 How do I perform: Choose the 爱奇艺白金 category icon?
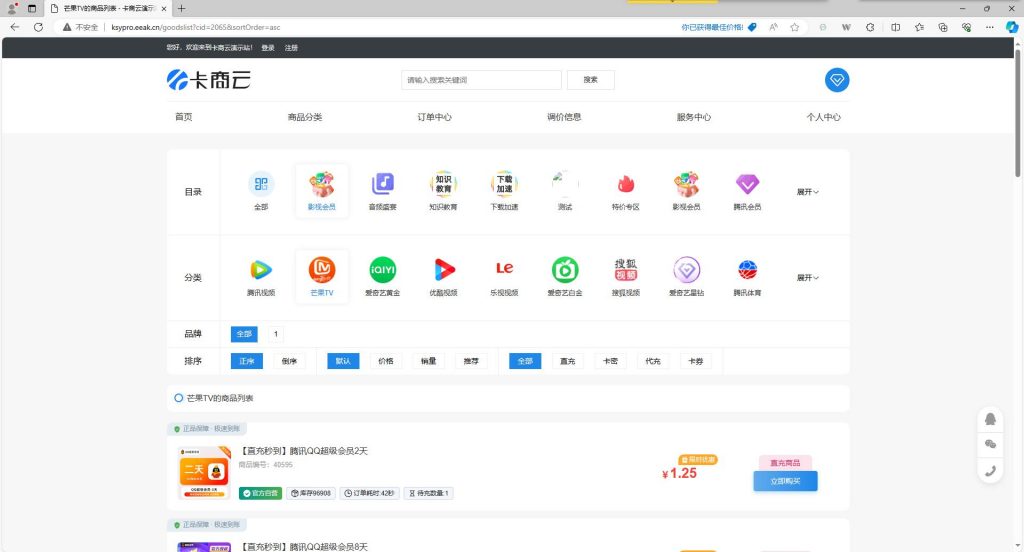tap(565, 270)
